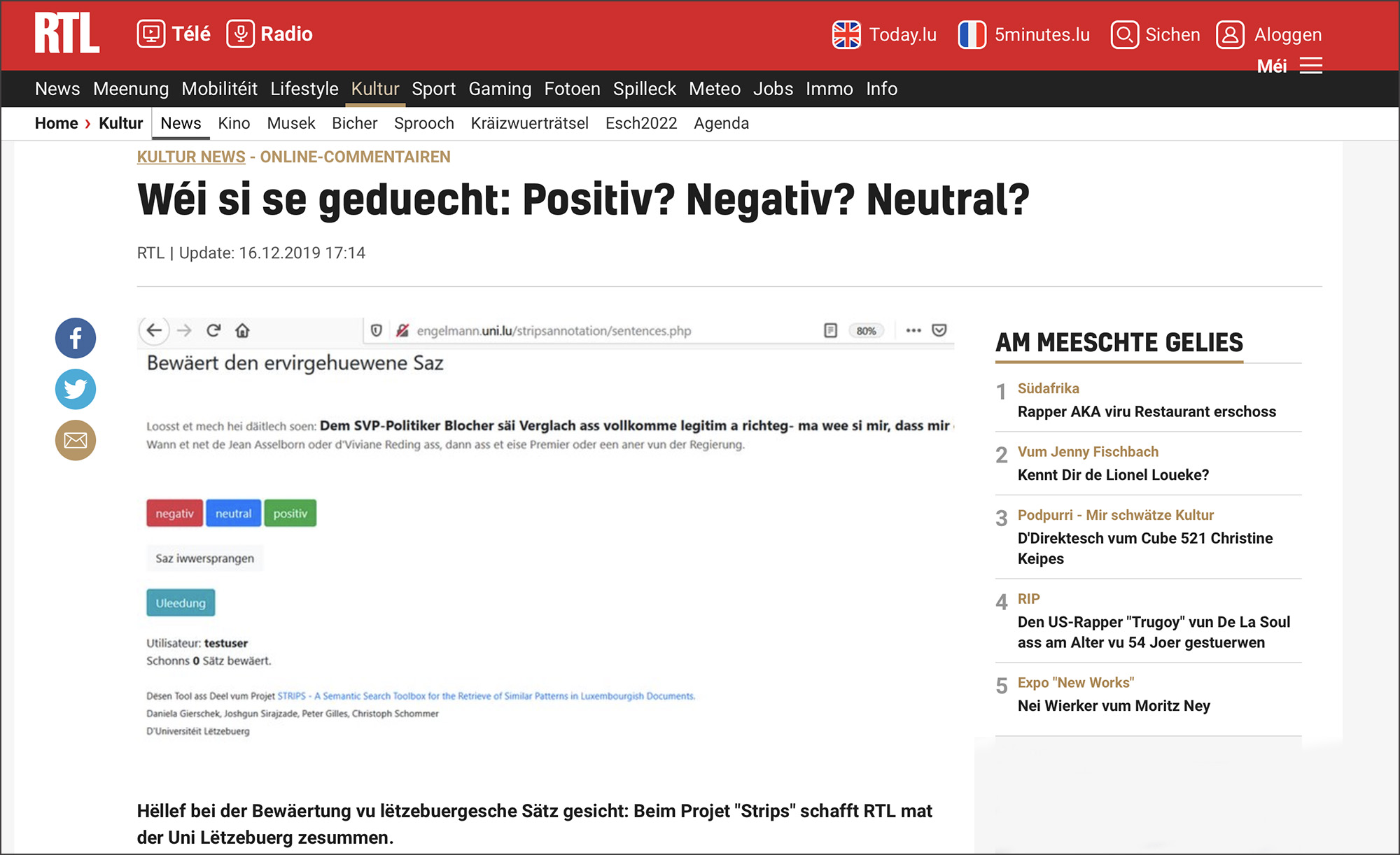Click the 5minutes.lu text link

tap(1042, 34)
